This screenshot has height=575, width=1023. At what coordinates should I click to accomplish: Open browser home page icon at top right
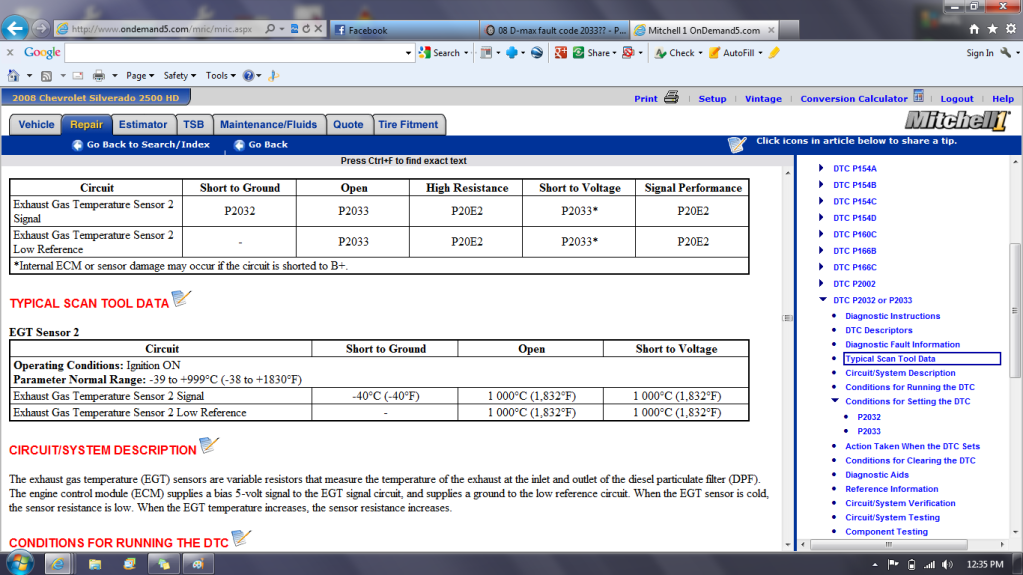(x=974, y=29)
